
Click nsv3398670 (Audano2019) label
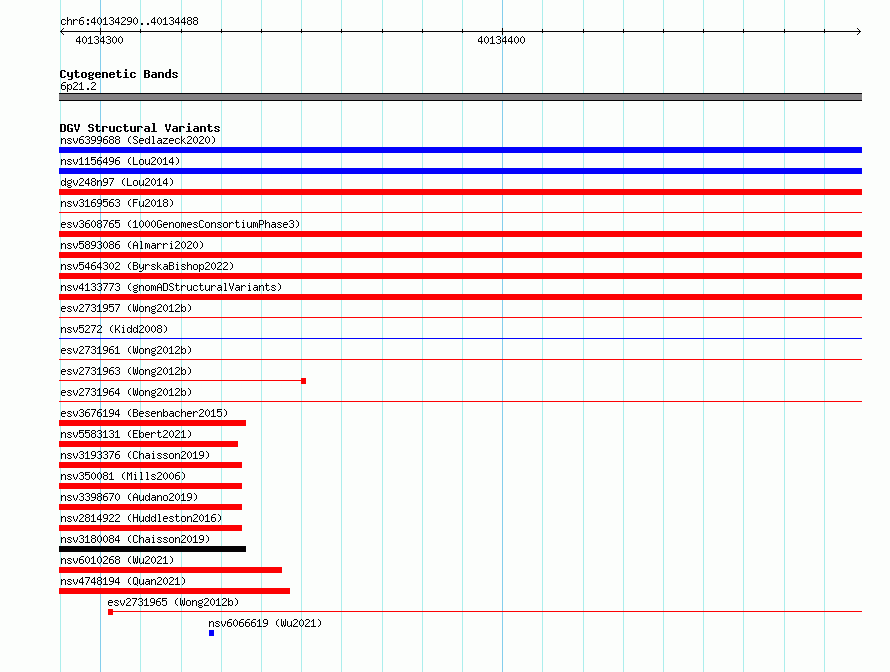click(x=129, y=497)
